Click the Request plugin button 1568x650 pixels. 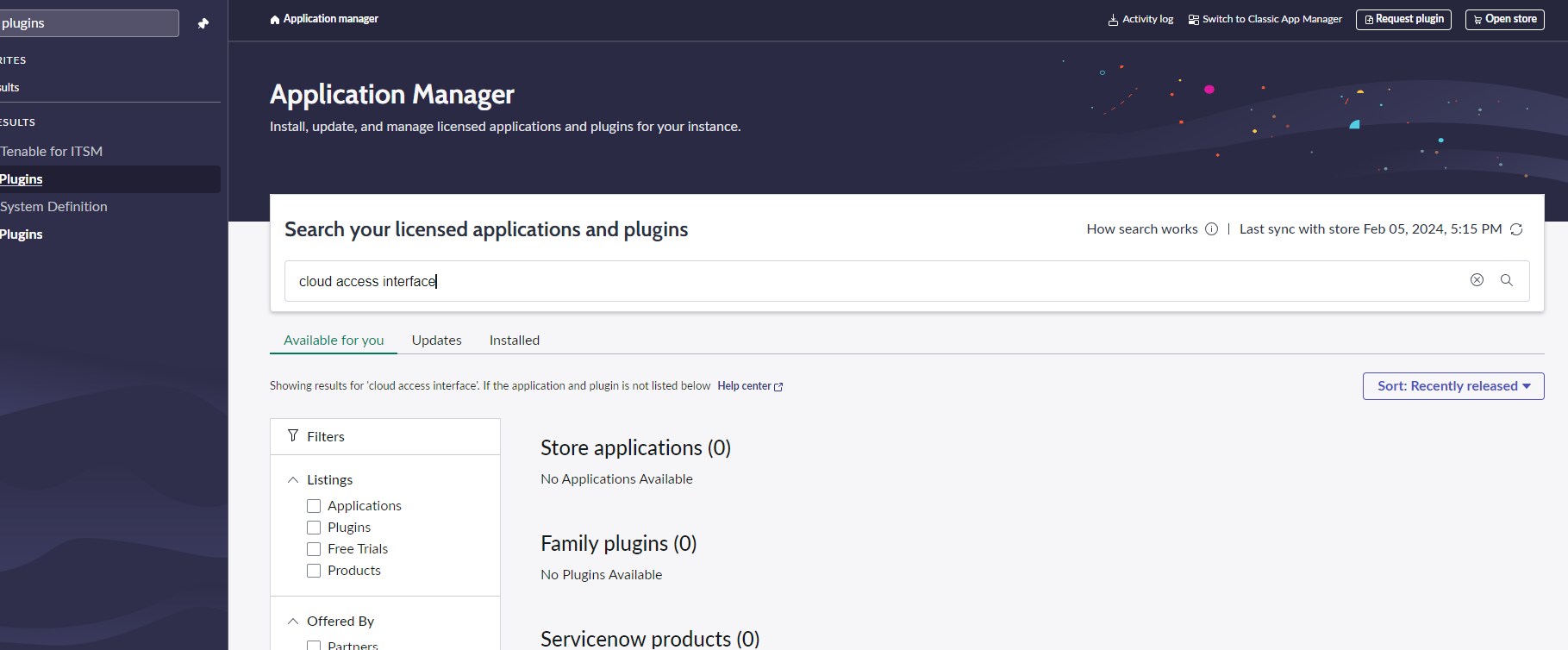1403,19
